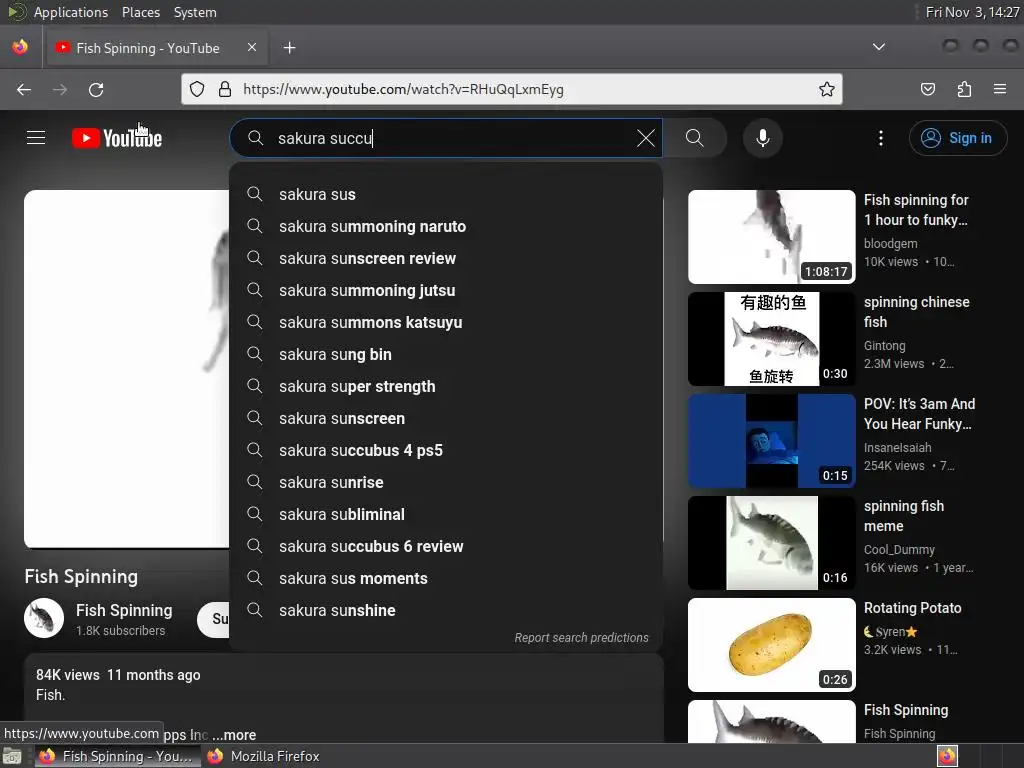This screenshot has height=768, width=1024.
Task: Open Fish Spinning channel avatar
Action: coord(44,618)
